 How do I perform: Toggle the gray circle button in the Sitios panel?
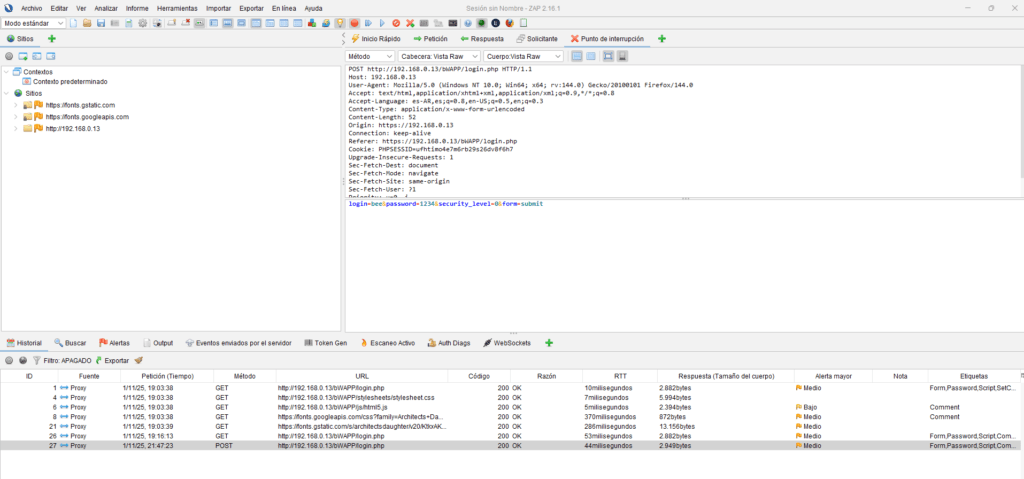[x=9, y=56]
